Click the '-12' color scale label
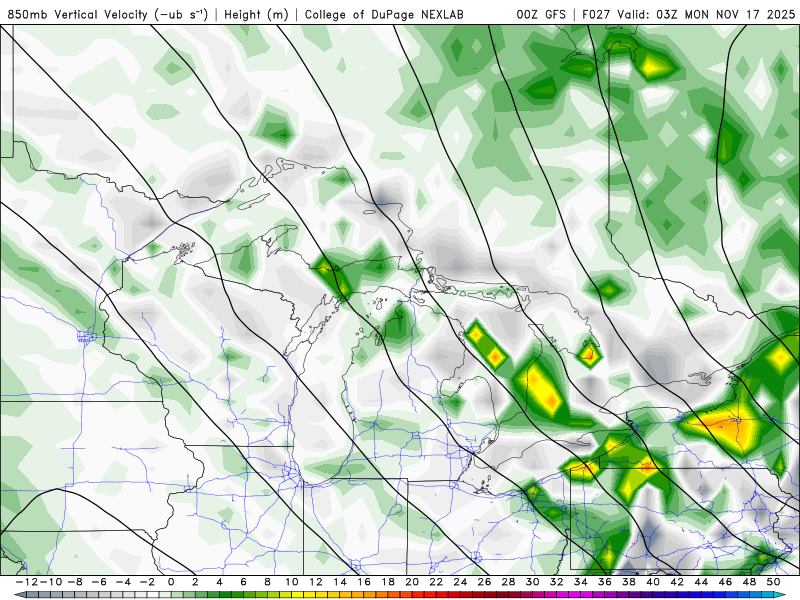This screenshot has height=600, width=800. pos(26,582)
